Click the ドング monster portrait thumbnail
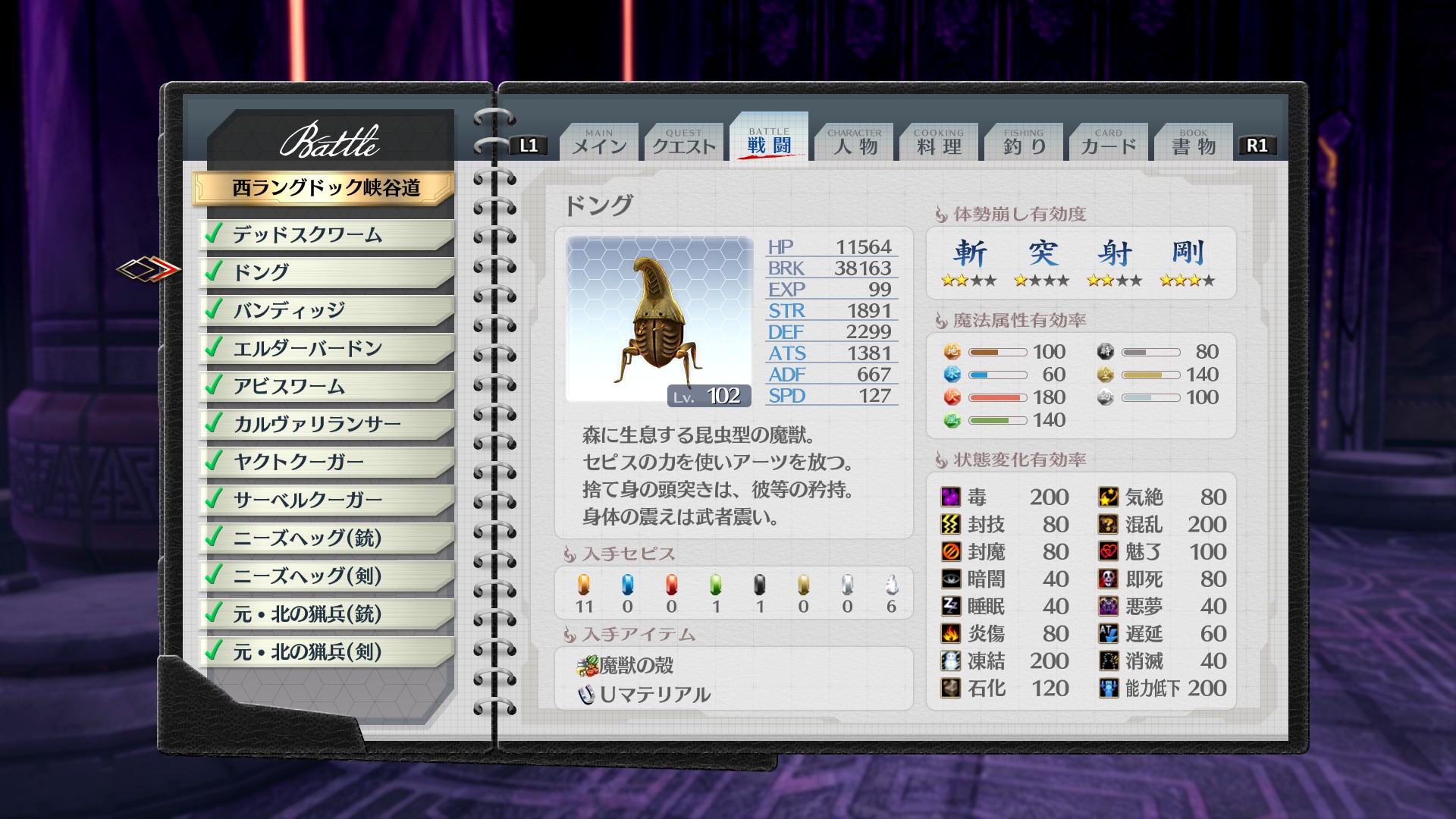1456x819 pixels. [x=658, y=318]
